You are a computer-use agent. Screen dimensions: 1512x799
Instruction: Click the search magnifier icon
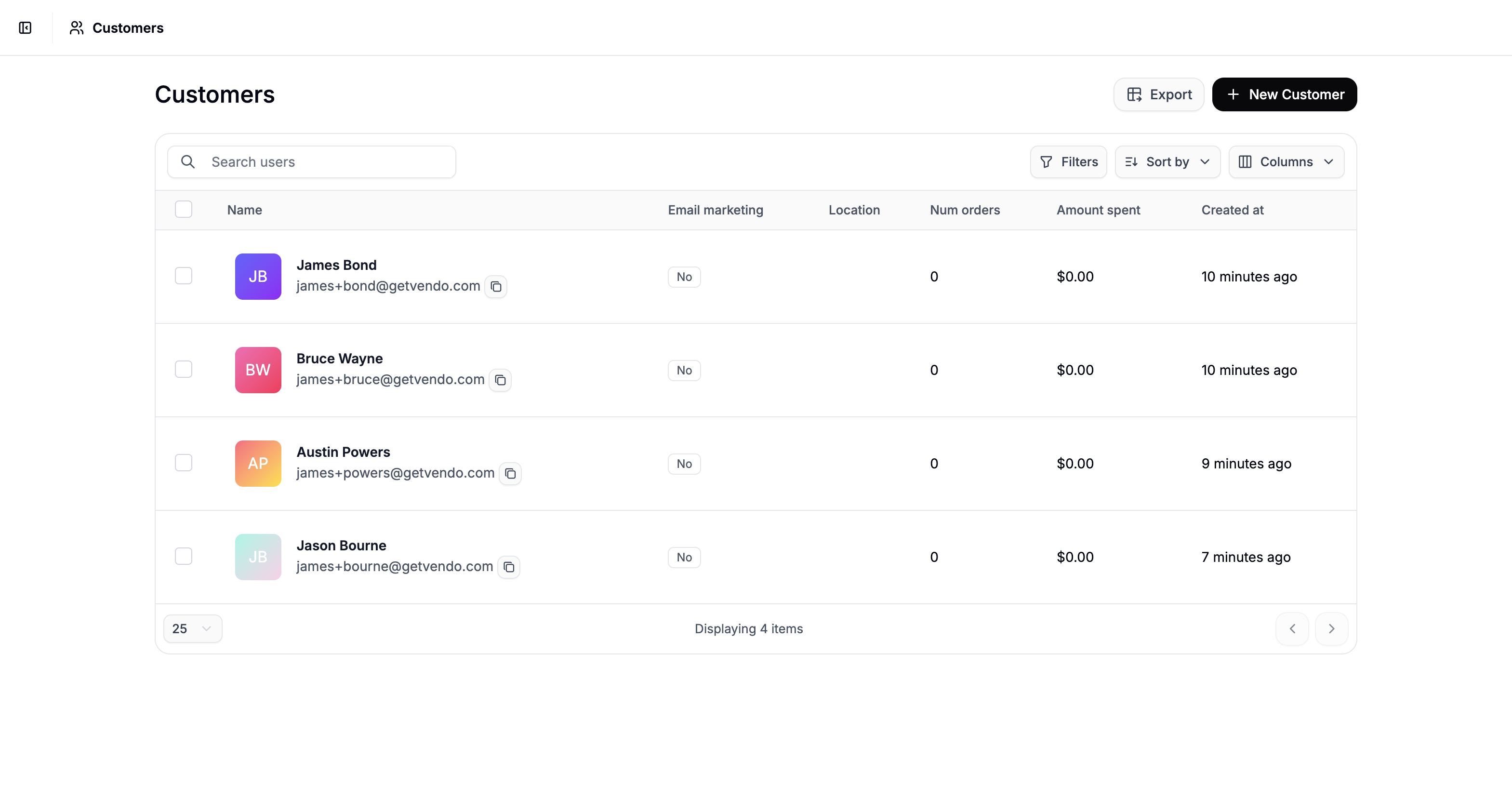(x=188, y=161)
